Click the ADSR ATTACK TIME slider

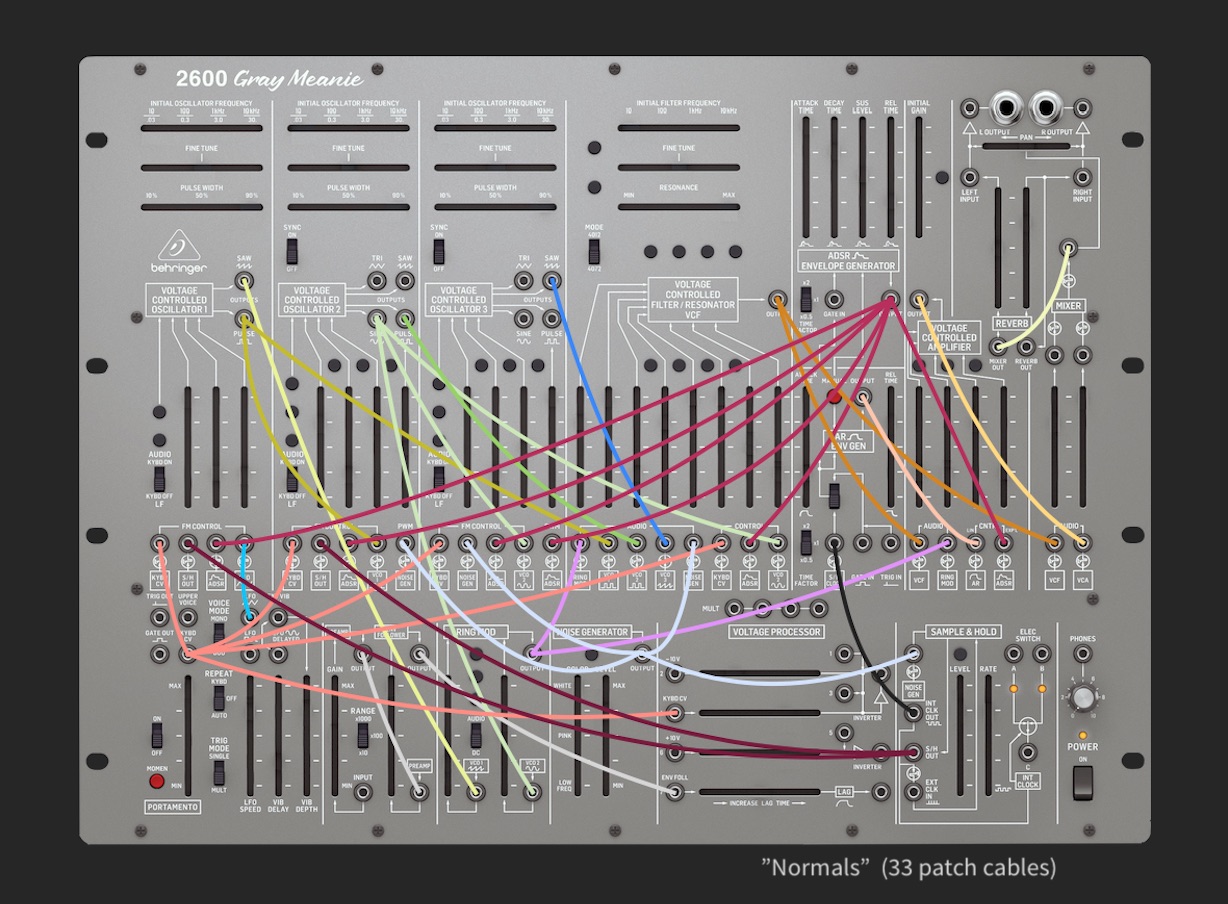tap(805, 180)
